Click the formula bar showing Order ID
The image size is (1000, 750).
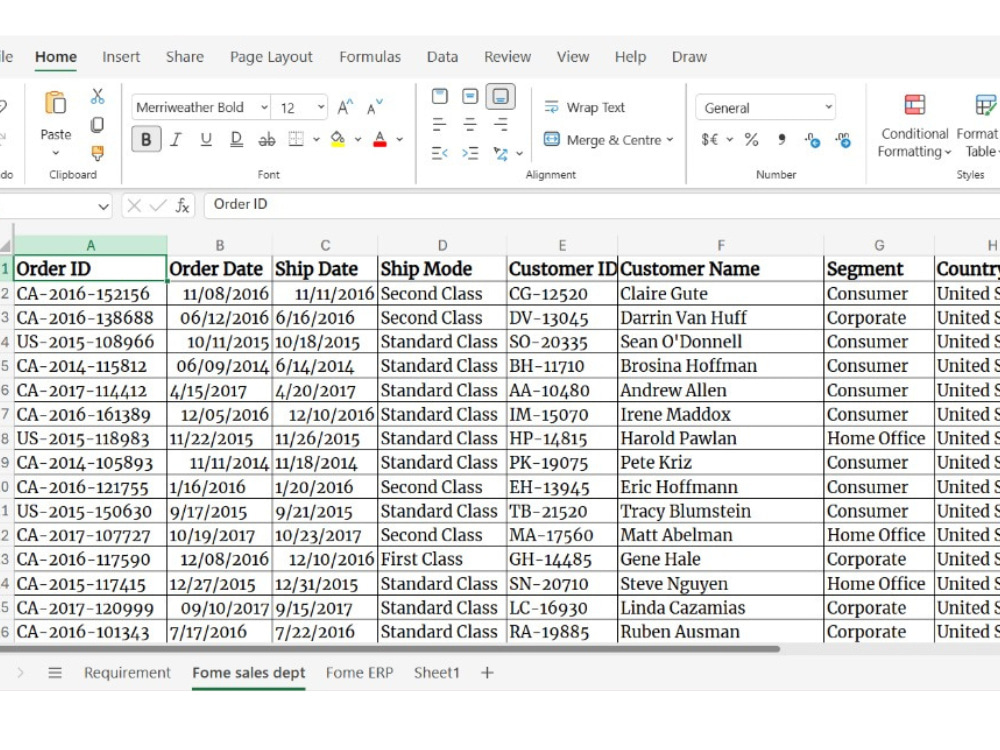point(601,205)
